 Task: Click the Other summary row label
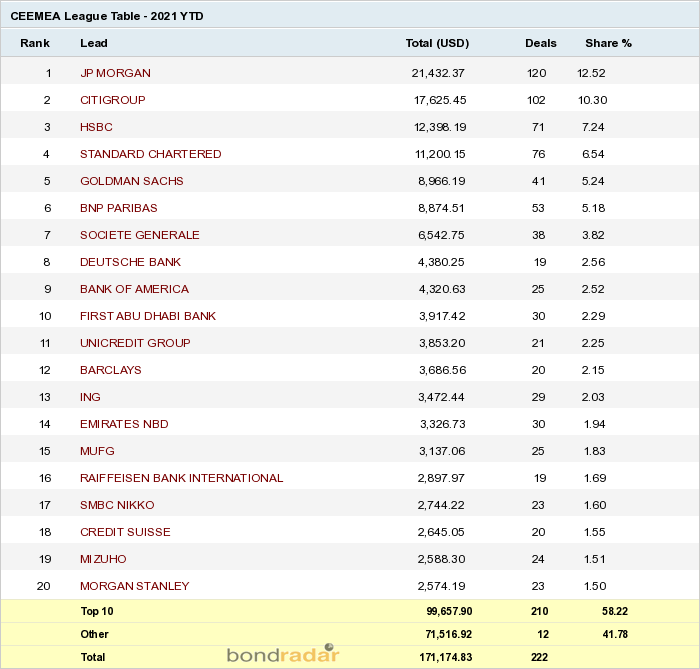coord(94,634)
